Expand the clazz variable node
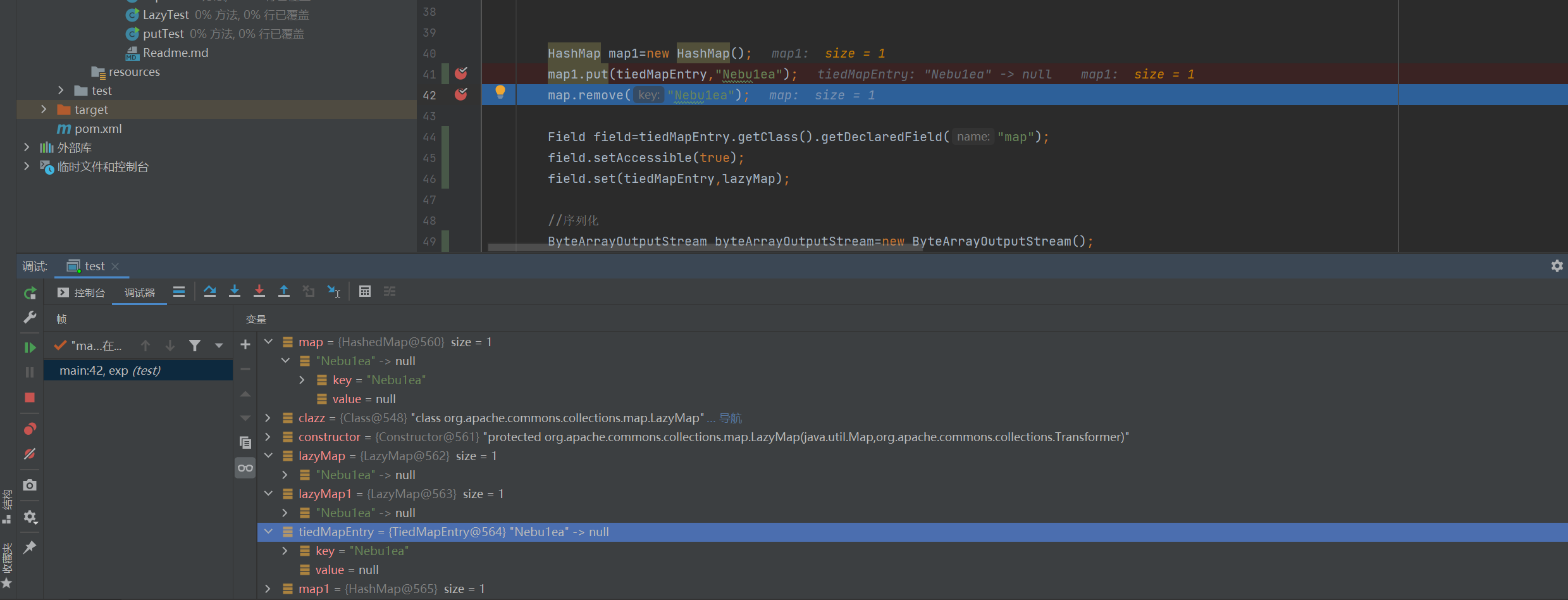1568x600 pixels. [x=268, y=418]
